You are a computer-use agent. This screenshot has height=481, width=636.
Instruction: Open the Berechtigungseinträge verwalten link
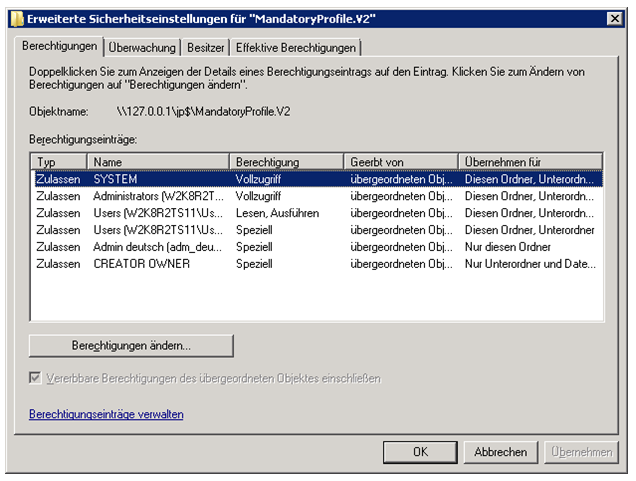106,414
